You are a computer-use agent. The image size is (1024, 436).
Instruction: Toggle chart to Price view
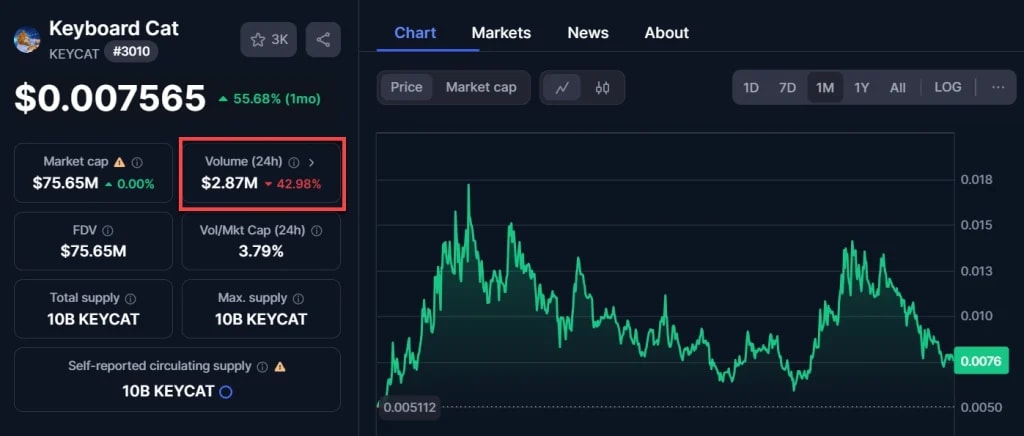406,87
